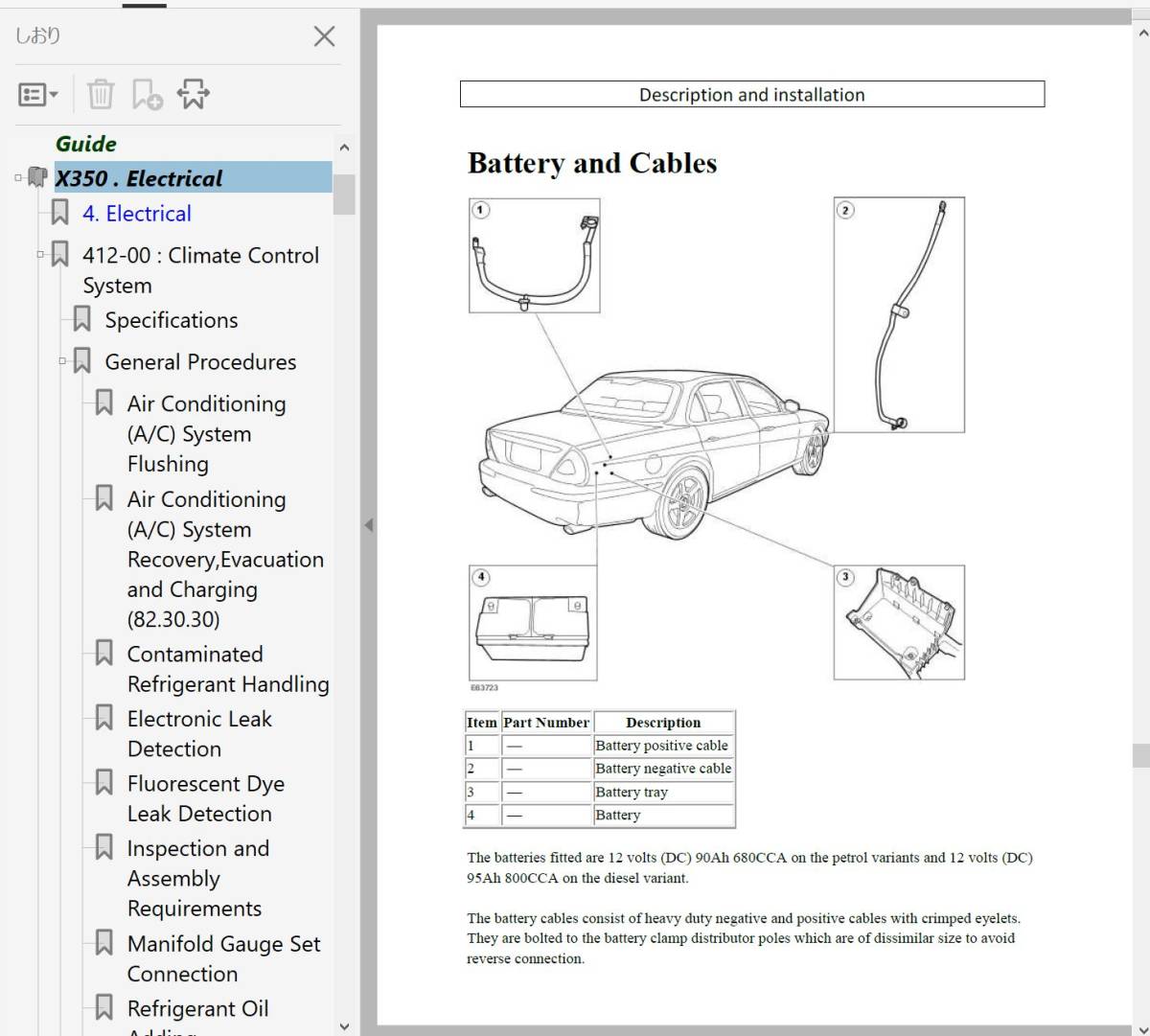Screen dimensions: 1150x1036
Task: Collapse the General Procedures node
Action: click(62, 361)
